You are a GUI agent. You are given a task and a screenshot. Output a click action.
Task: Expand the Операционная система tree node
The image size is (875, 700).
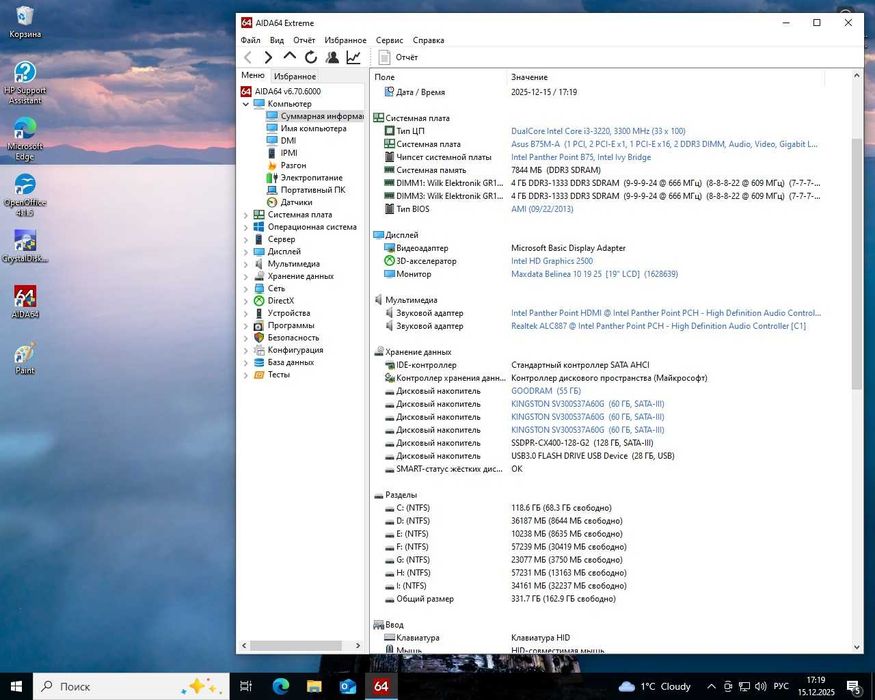click(x=246, y=227)
